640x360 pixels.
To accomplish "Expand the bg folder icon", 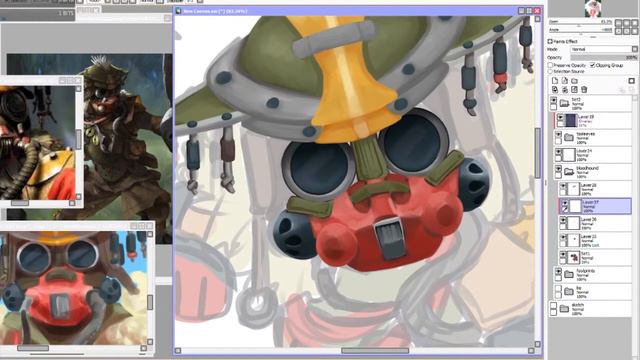I will [x=569, y=292].
